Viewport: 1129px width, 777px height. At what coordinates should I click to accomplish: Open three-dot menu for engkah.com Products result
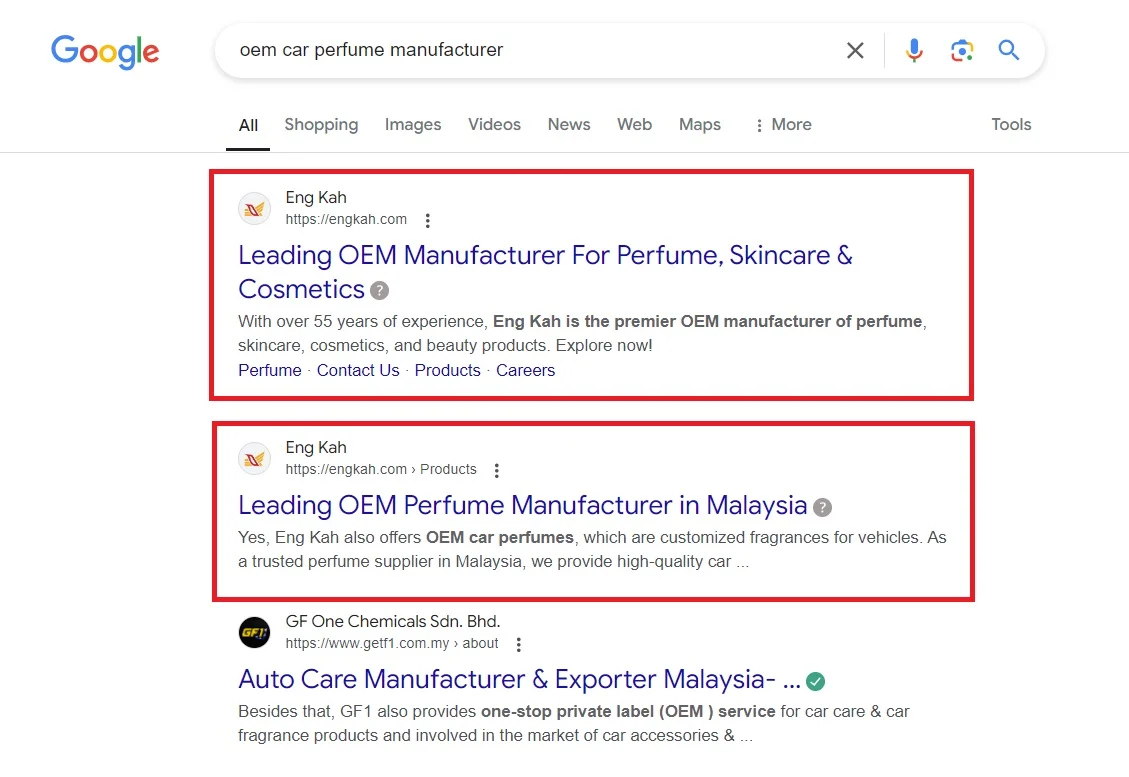click(x=497, y=470)
